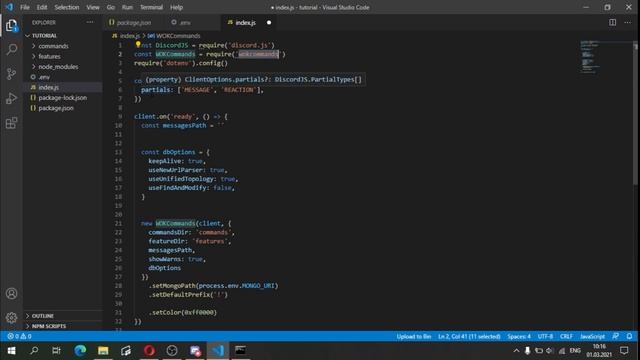The height and width of the screenshot is (360, 640).
Task: Change language mode via JavaScript status item
Action: click(x=592, y=336)
